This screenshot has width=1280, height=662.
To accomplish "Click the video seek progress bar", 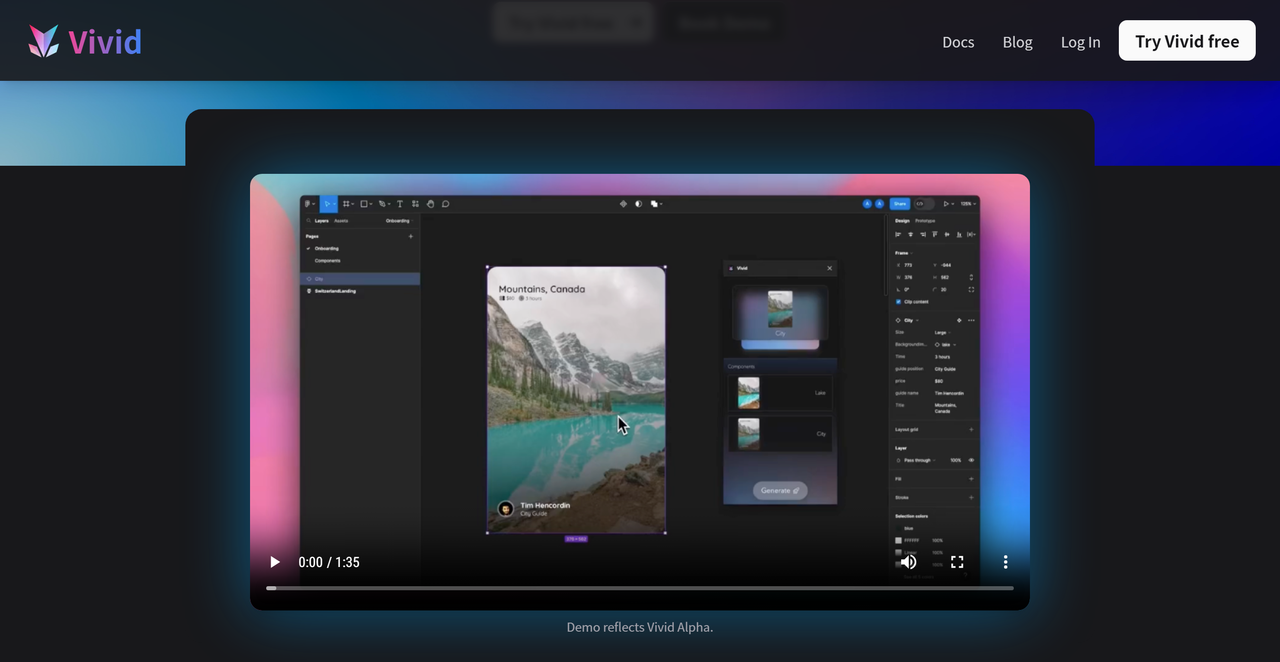I will [640, 588].
